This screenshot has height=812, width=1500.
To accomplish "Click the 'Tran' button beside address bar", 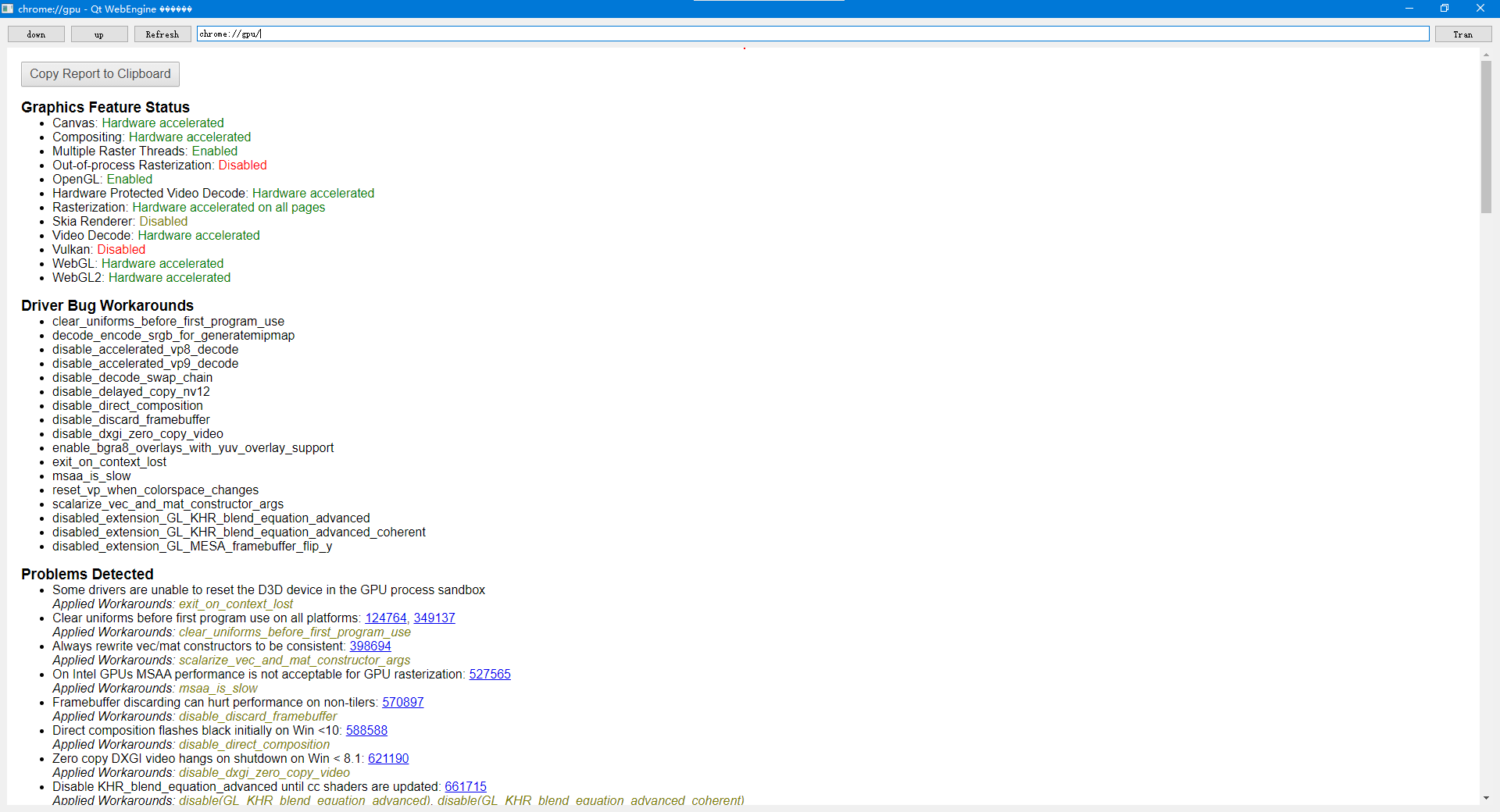I will click(1462, 34).
